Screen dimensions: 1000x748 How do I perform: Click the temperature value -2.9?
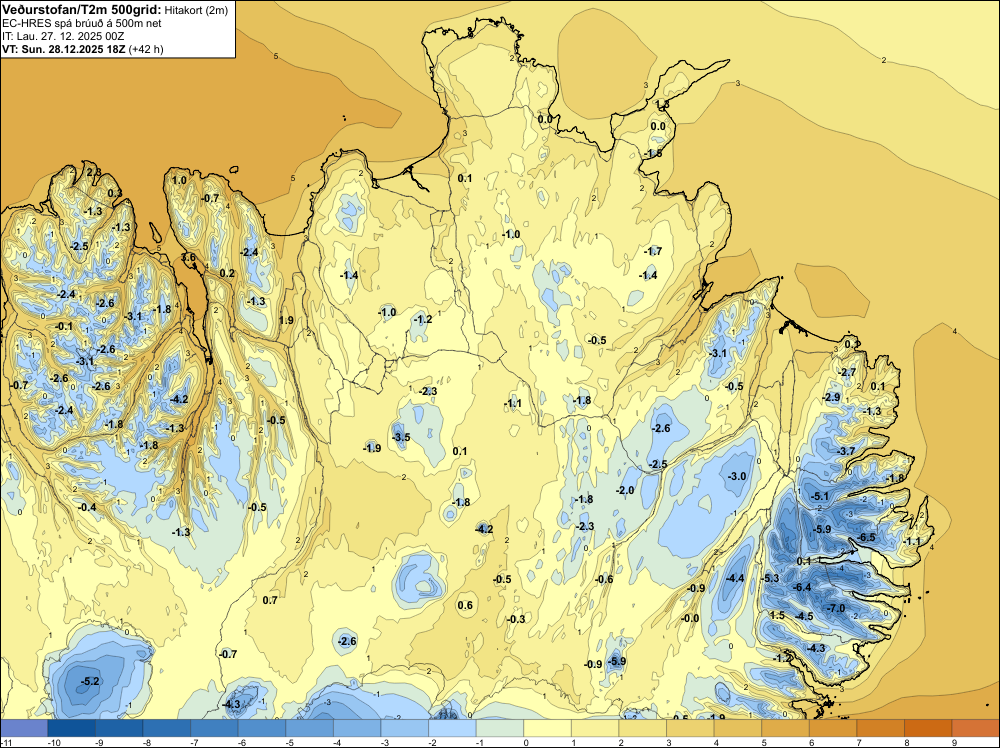coord(832,397)
